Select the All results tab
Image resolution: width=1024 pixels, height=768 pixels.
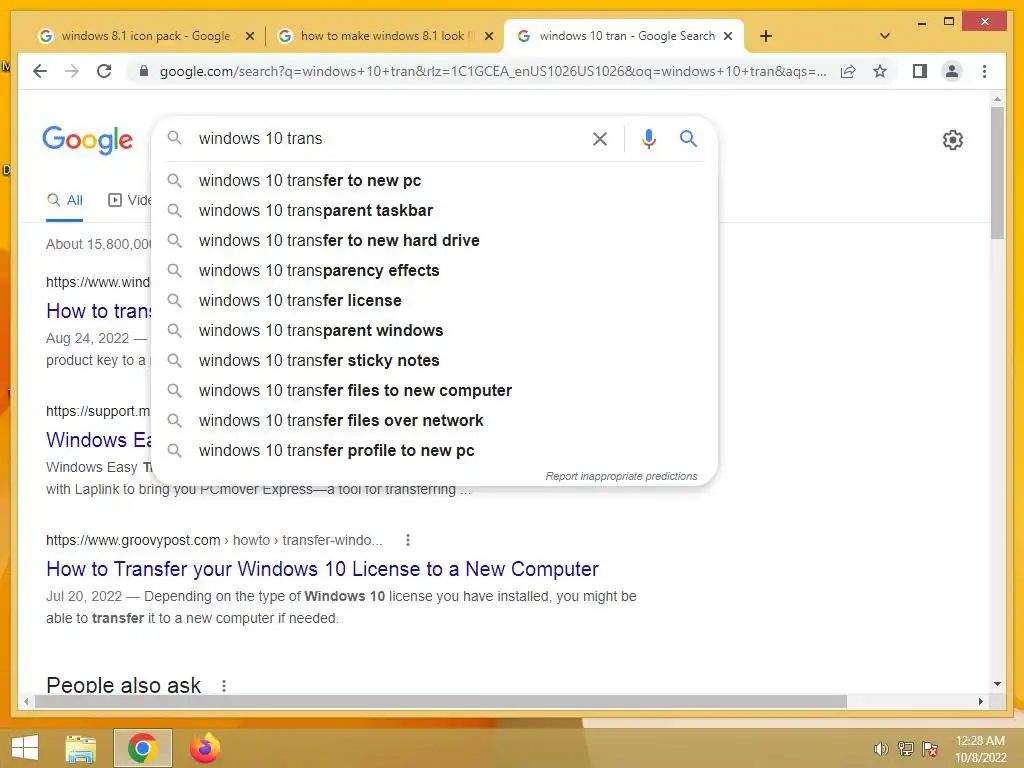[x=65, y=200]
